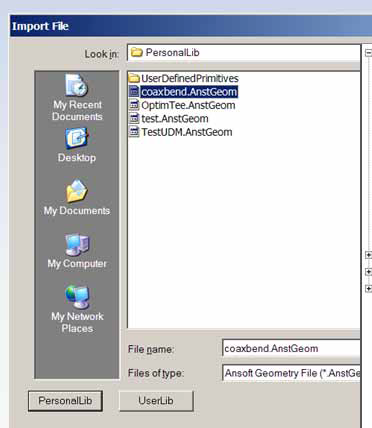Image resolution: width=372 pixels, height=428 pixels.
Task: Open the Look in folder dropdown
Action: 244,53
